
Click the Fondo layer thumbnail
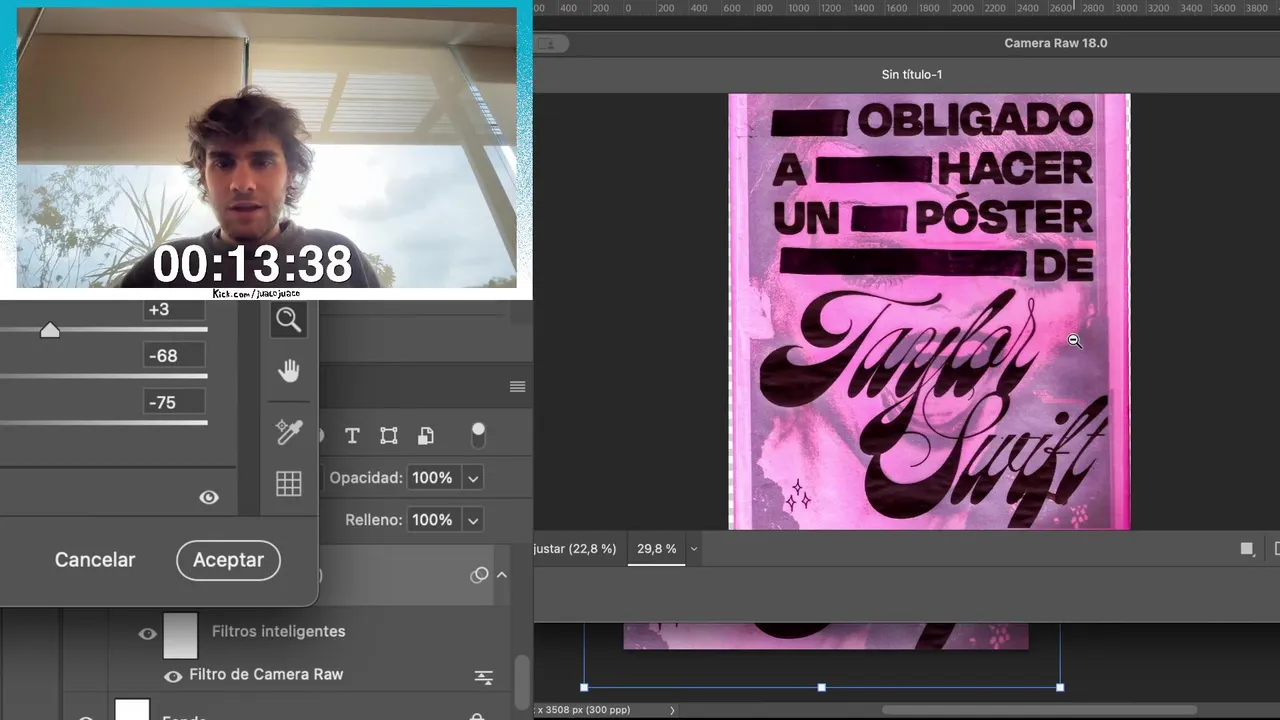(132, 710)
